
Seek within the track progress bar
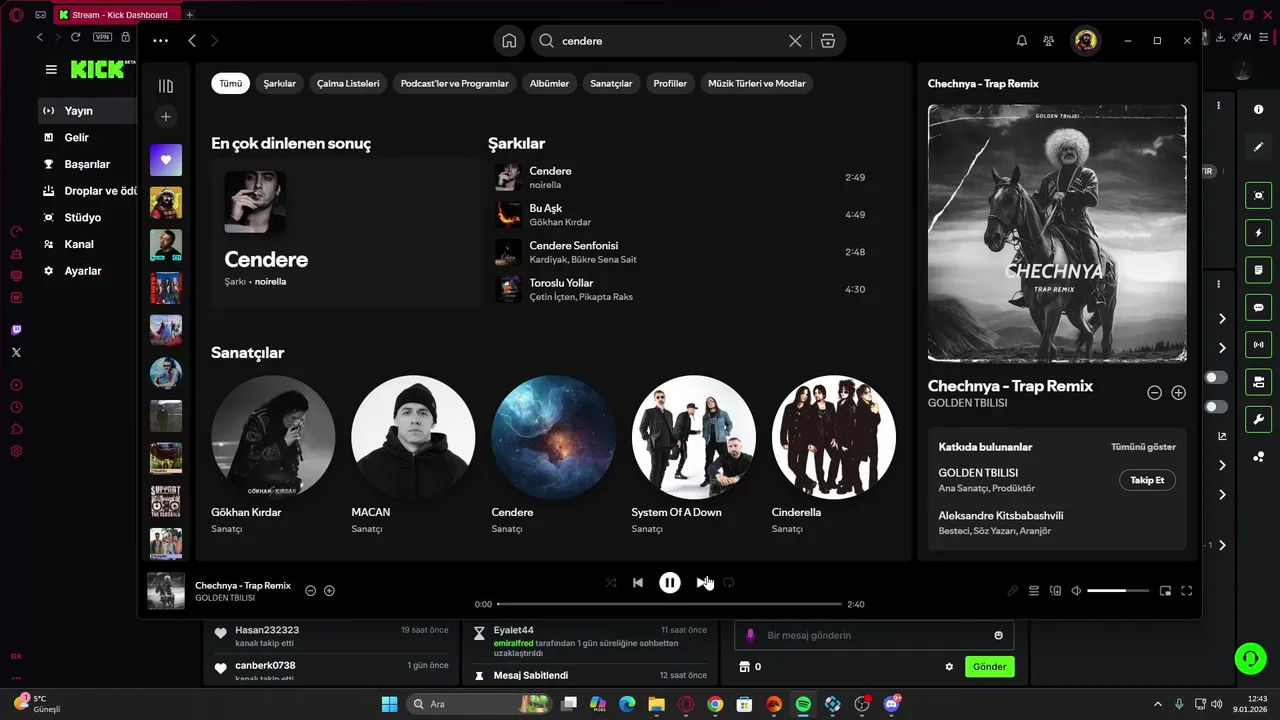click(x=669, y=604)
